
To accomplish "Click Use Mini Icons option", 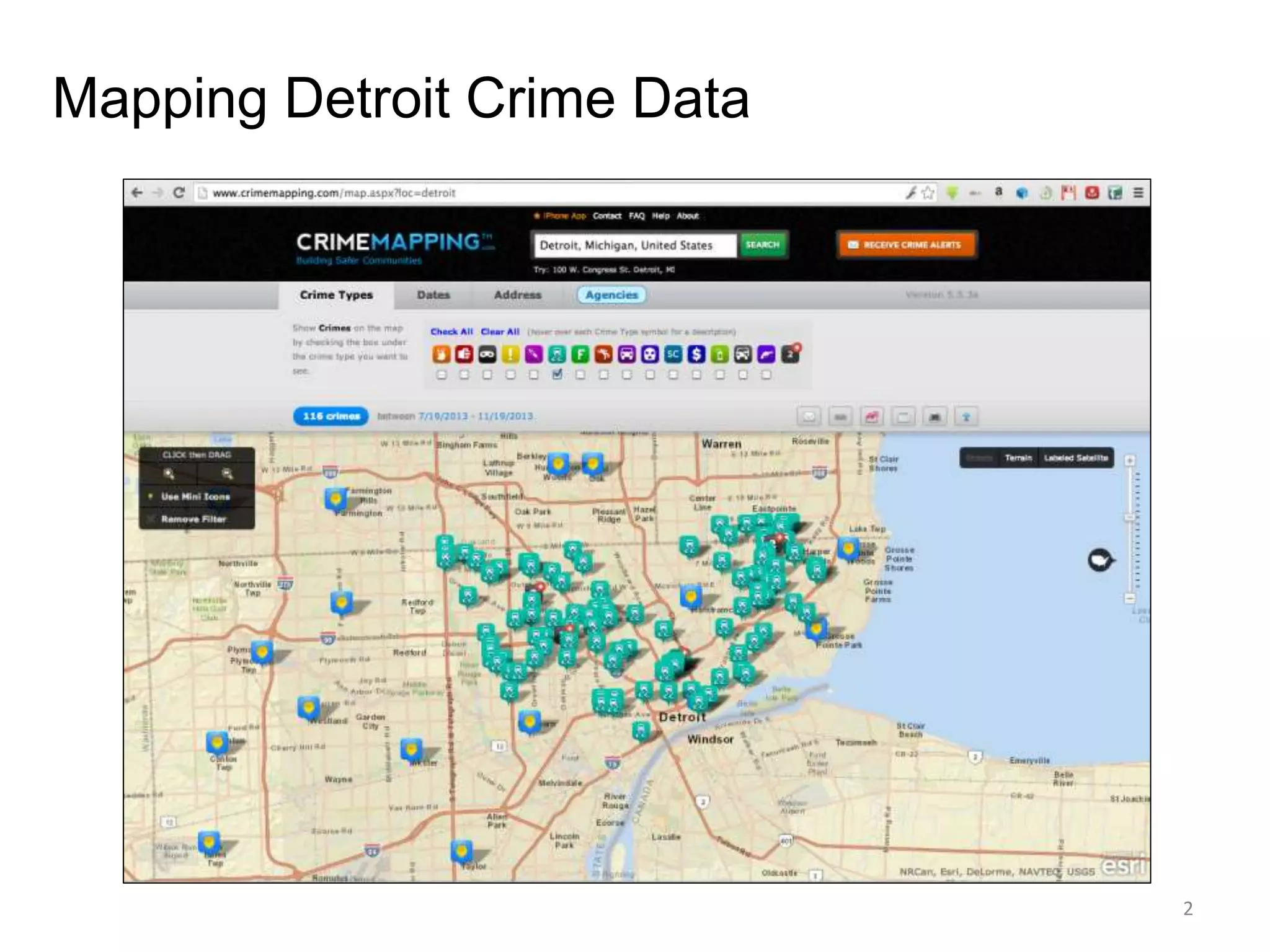I will click(196, 496).
